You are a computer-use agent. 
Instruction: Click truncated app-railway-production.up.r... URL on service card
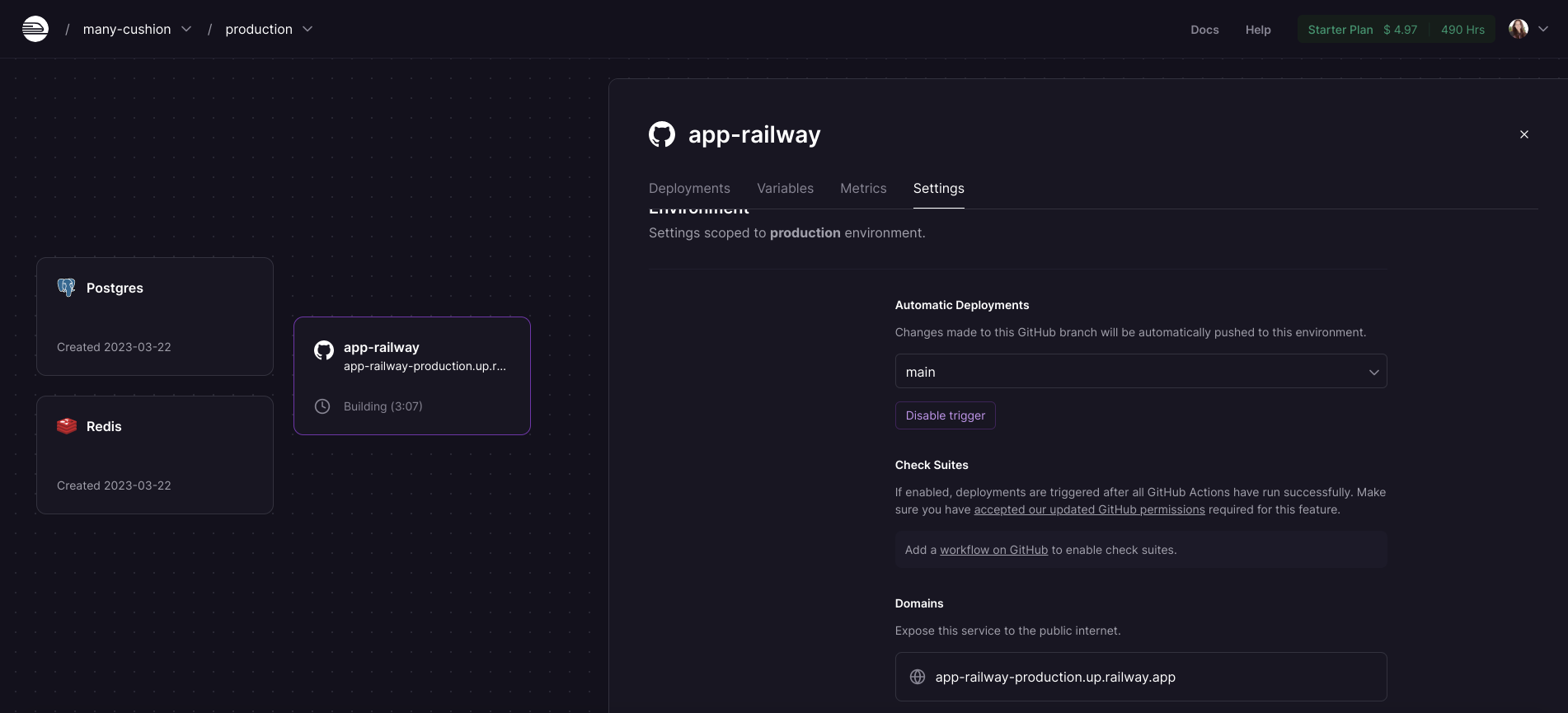point(425,366)
